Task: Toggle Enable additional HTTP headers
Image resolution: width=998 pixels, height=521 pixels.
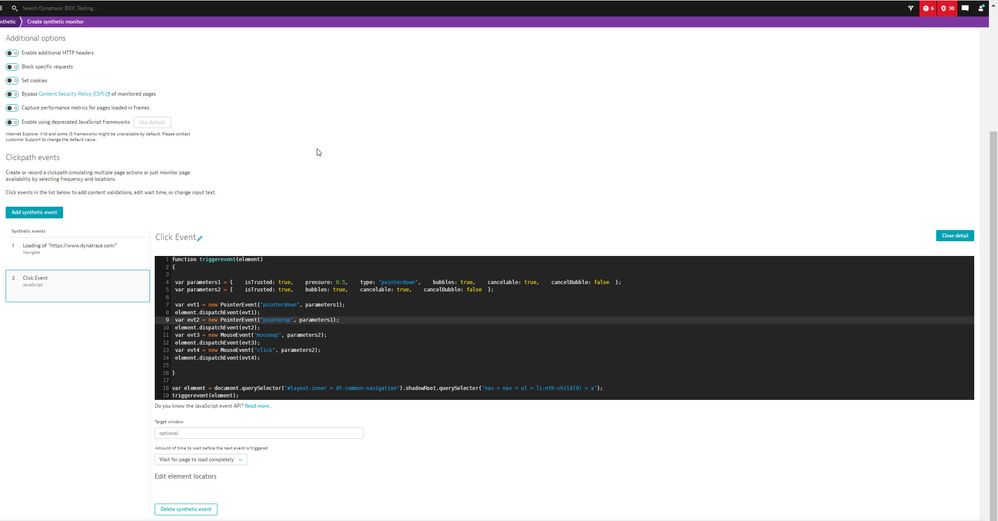Action: point(12,53)
